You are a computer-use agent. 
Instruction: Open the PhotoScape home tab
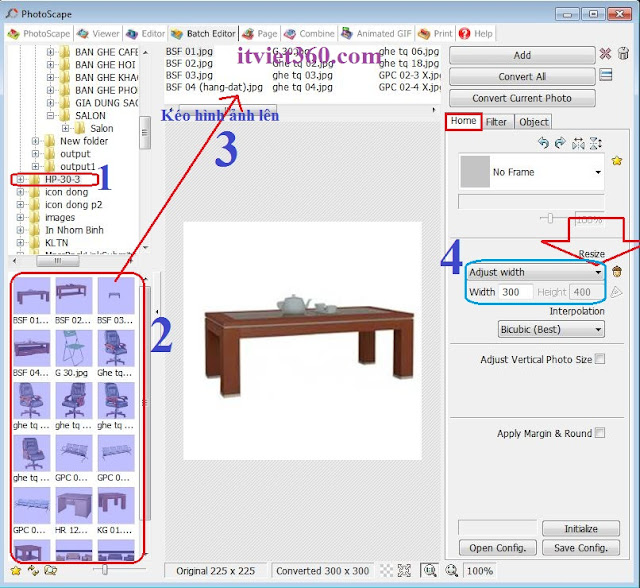click(x=39, y=34)
